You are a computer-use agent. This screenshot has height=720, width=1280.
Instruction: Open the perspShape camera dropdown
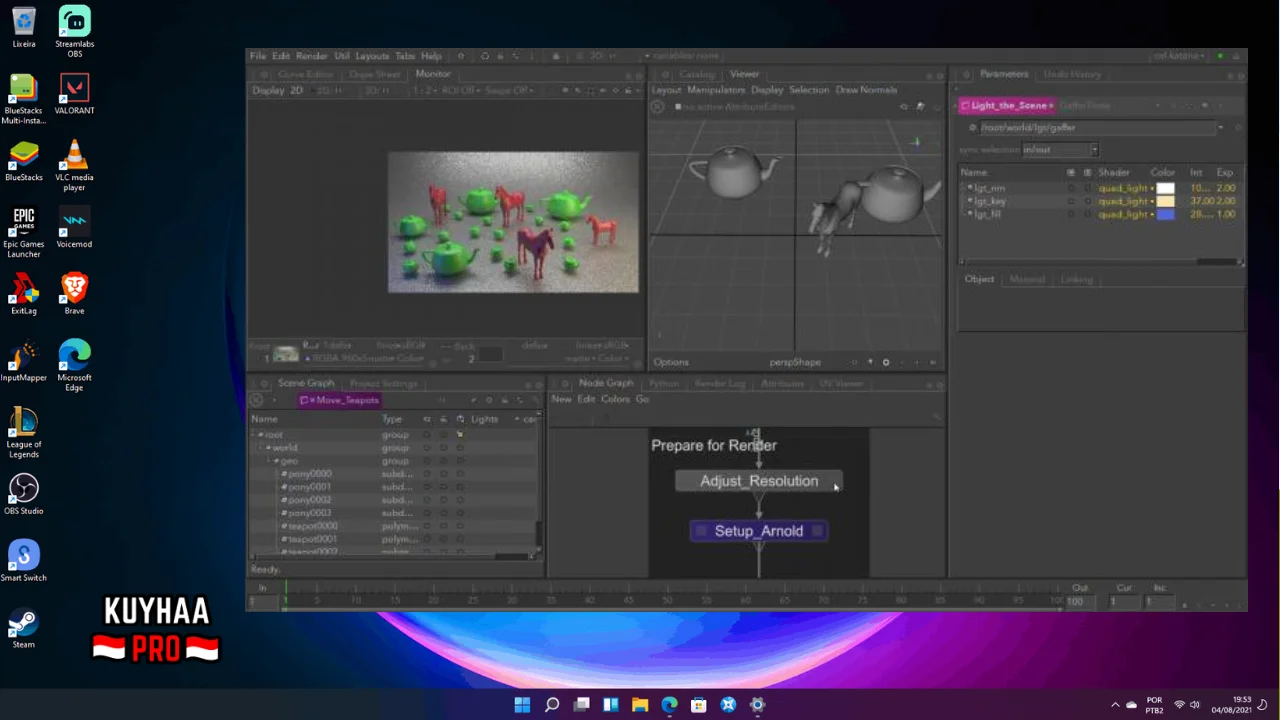pos(795,362)
